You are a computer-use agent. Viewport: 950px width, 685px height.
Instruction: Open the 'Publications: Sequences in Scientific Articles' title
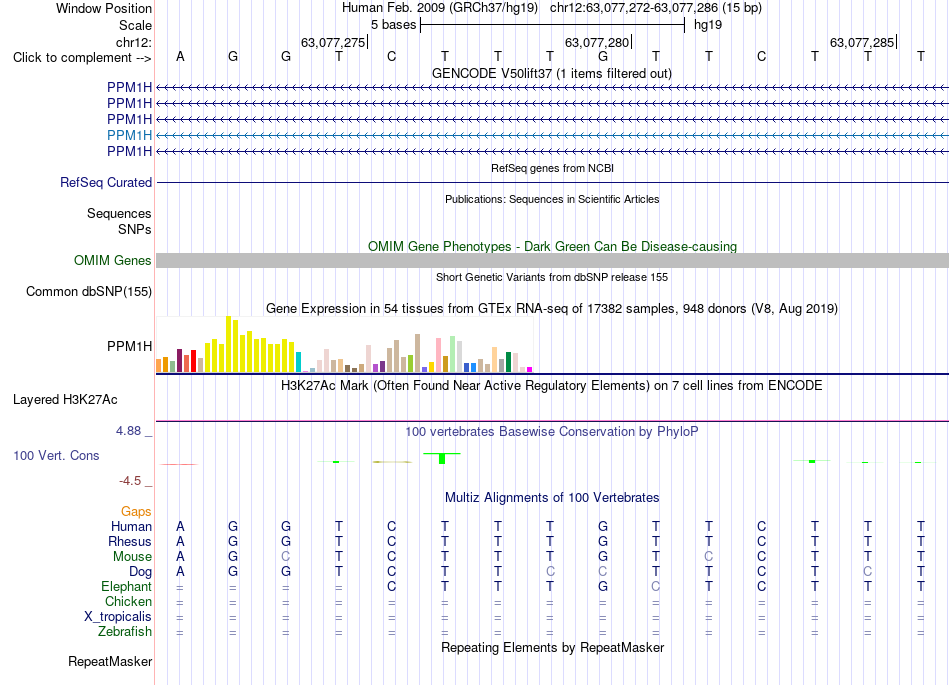552,199
